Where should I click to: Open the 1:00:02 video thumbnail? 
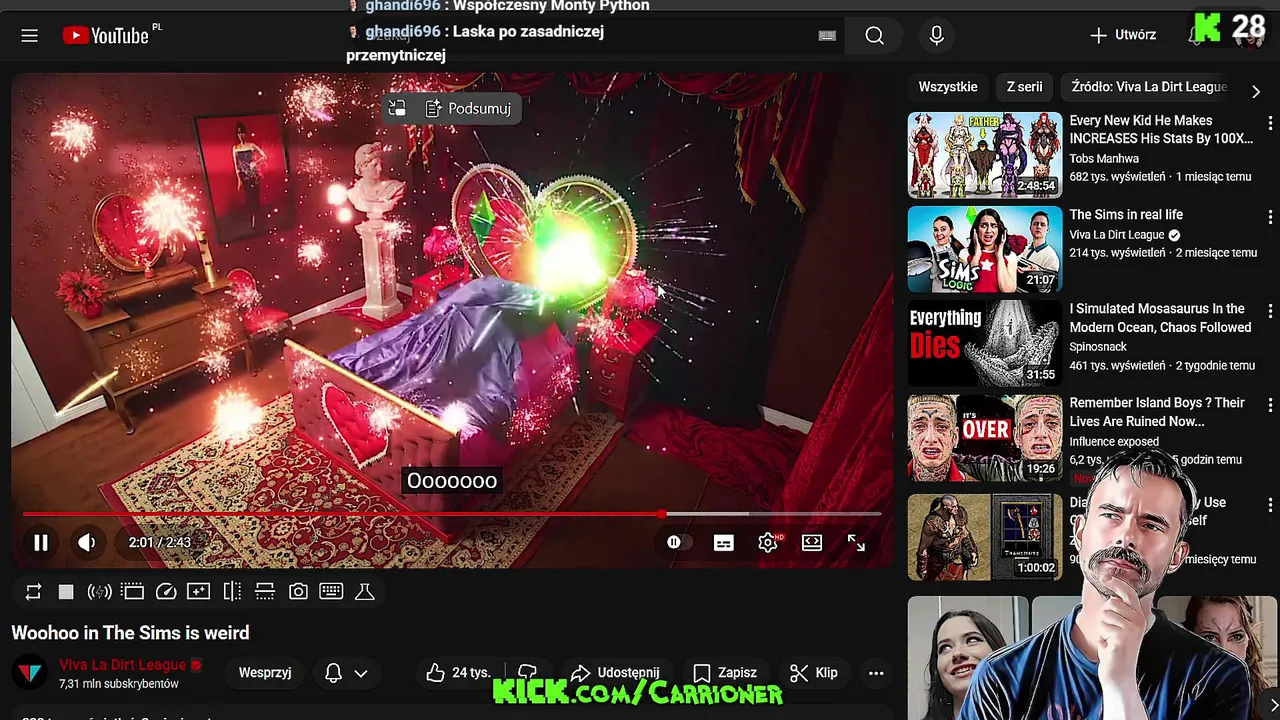[985, 537]
